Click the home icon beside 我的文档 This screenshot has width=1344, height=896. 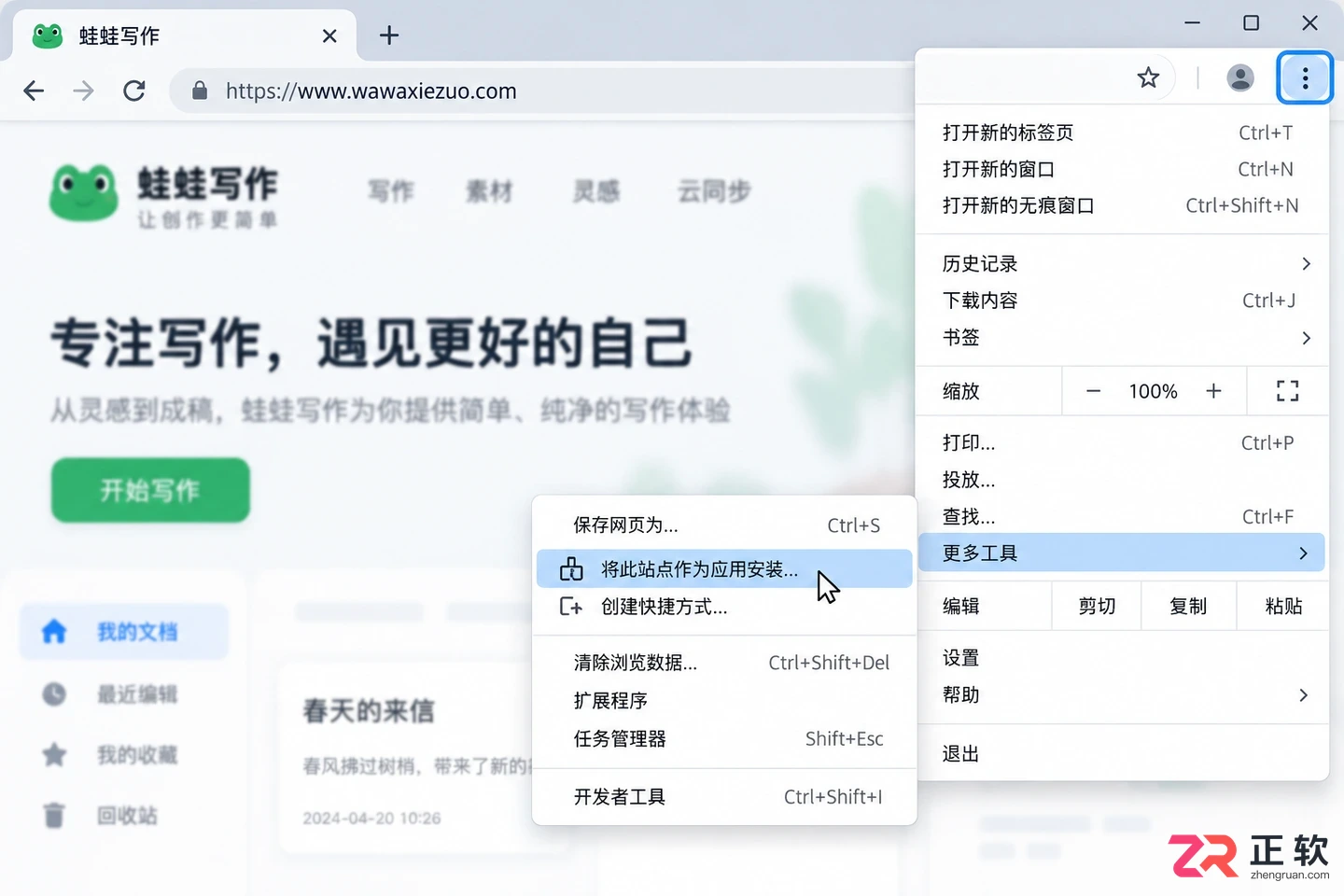[54, 632]
